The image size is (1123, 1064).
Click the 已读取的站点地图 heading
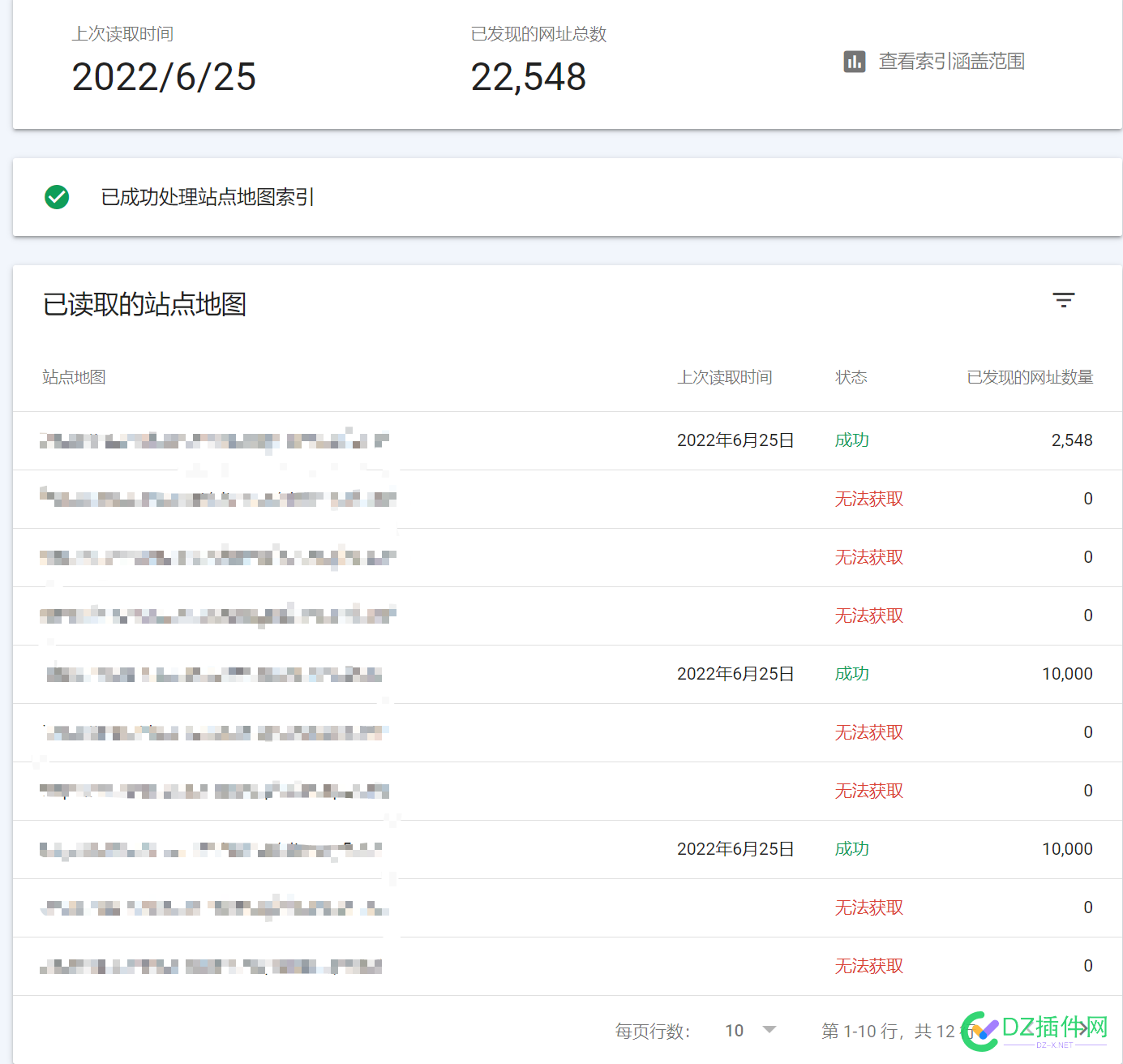click(144, 304)
